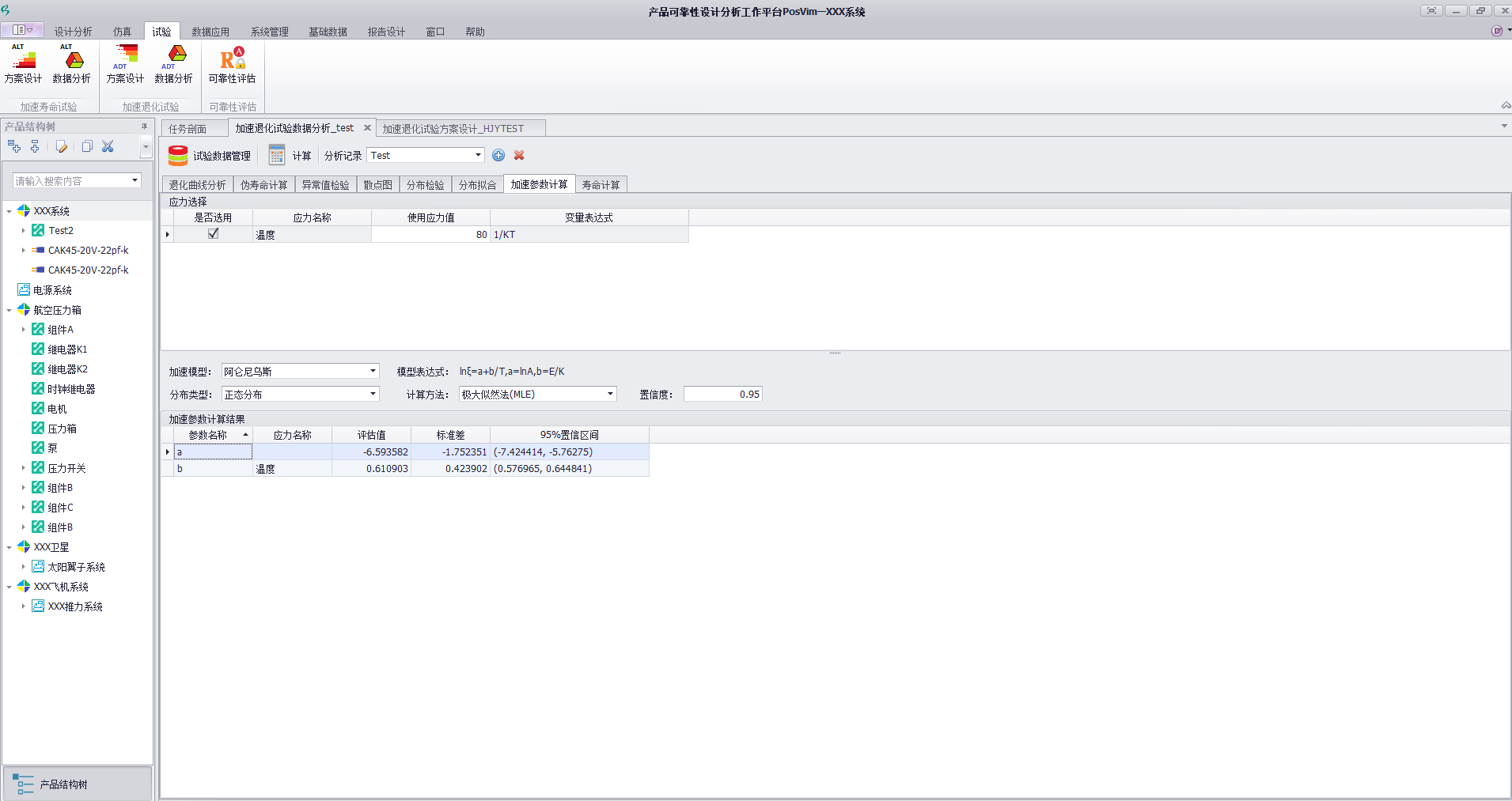Launch the 可靠性评估 tool

click(232, 64)
